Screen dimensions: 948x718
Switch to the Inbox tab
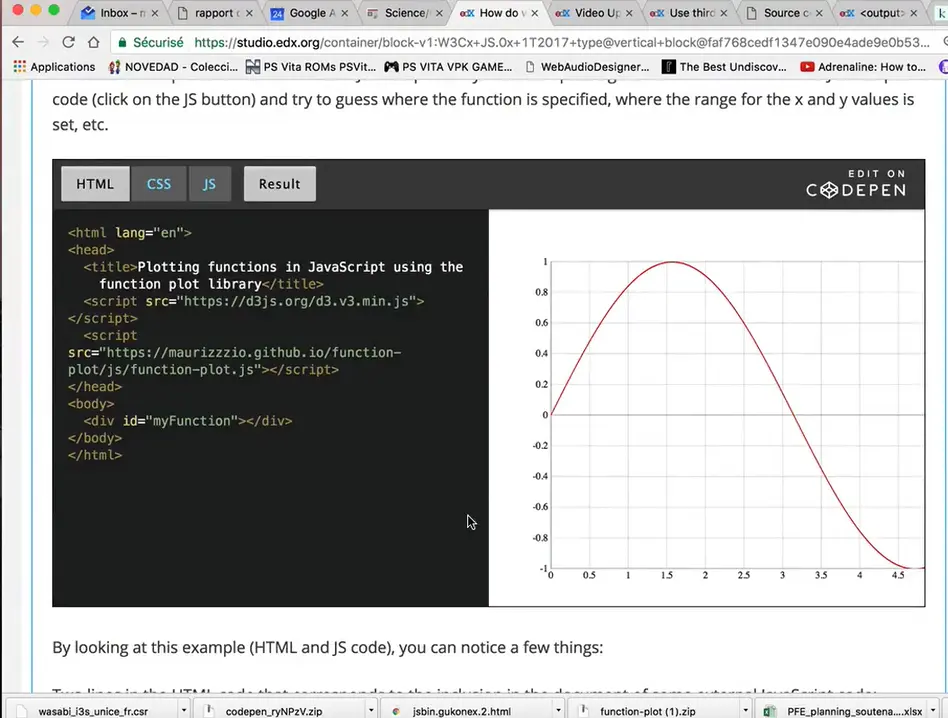coord(118,13)
